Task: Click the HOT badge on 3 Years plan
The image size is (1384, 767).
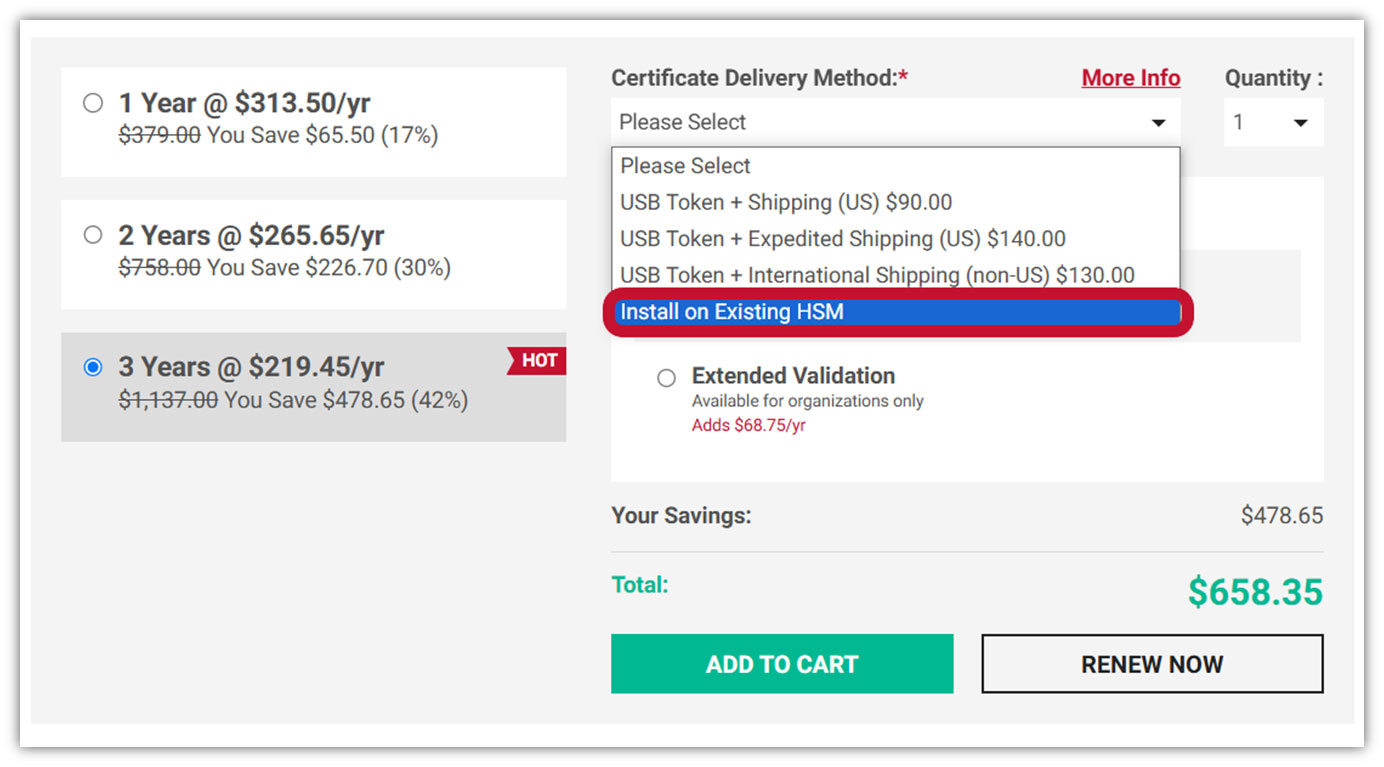Action: click(539, 361)
